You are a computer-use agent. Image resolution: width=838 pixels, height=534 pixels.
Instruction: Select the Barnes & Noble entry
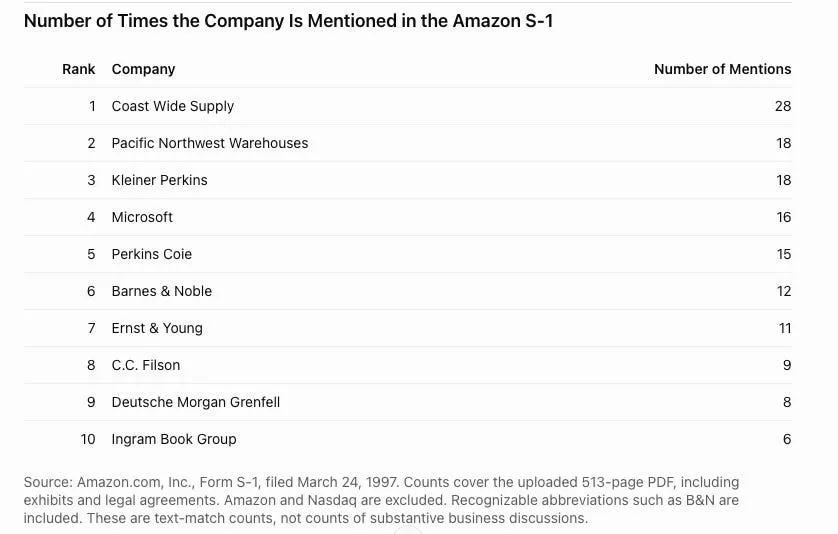click(x=161, y=291)
